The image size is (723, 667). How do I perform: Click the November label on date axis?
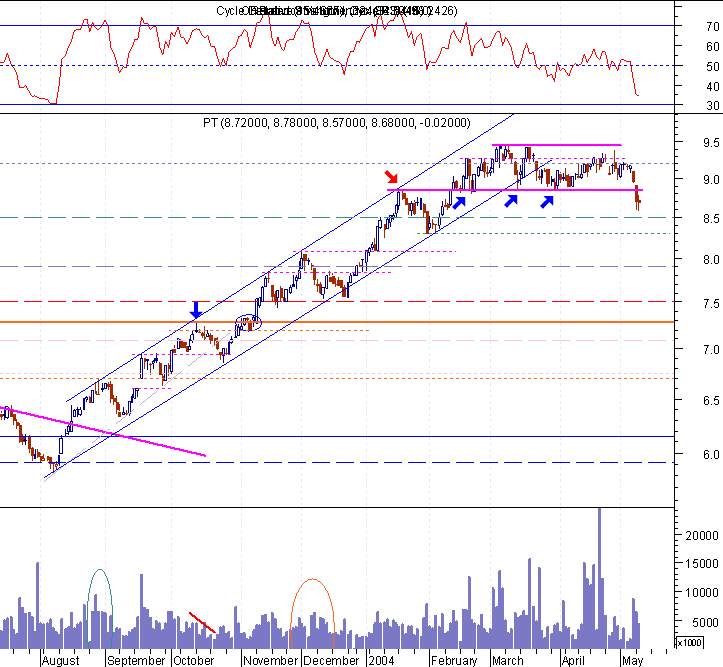coord(271,661)
